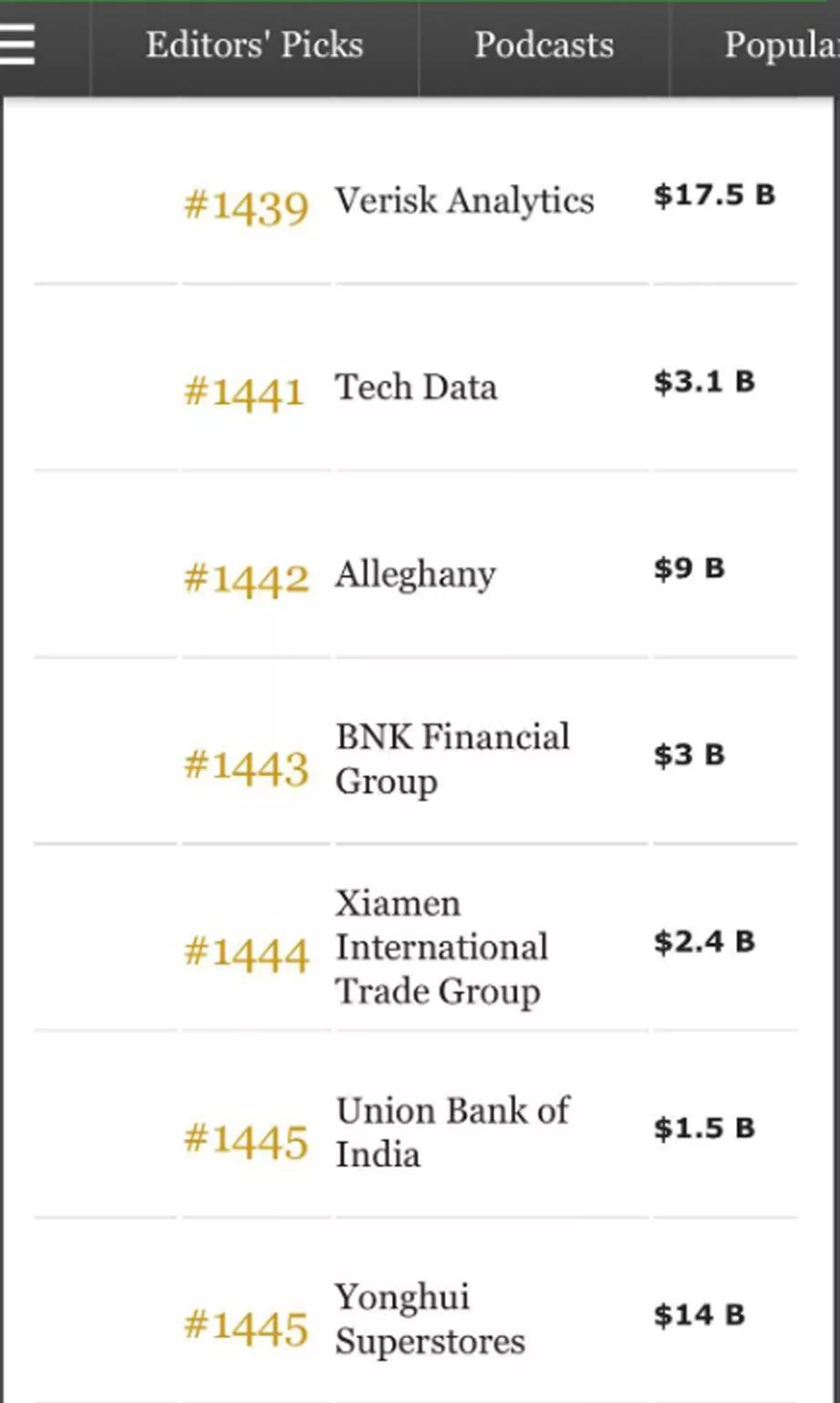This screenshot has height=1403, width=840.
Task: Click the #1443 rank label
Action: [x=246, y=766]
